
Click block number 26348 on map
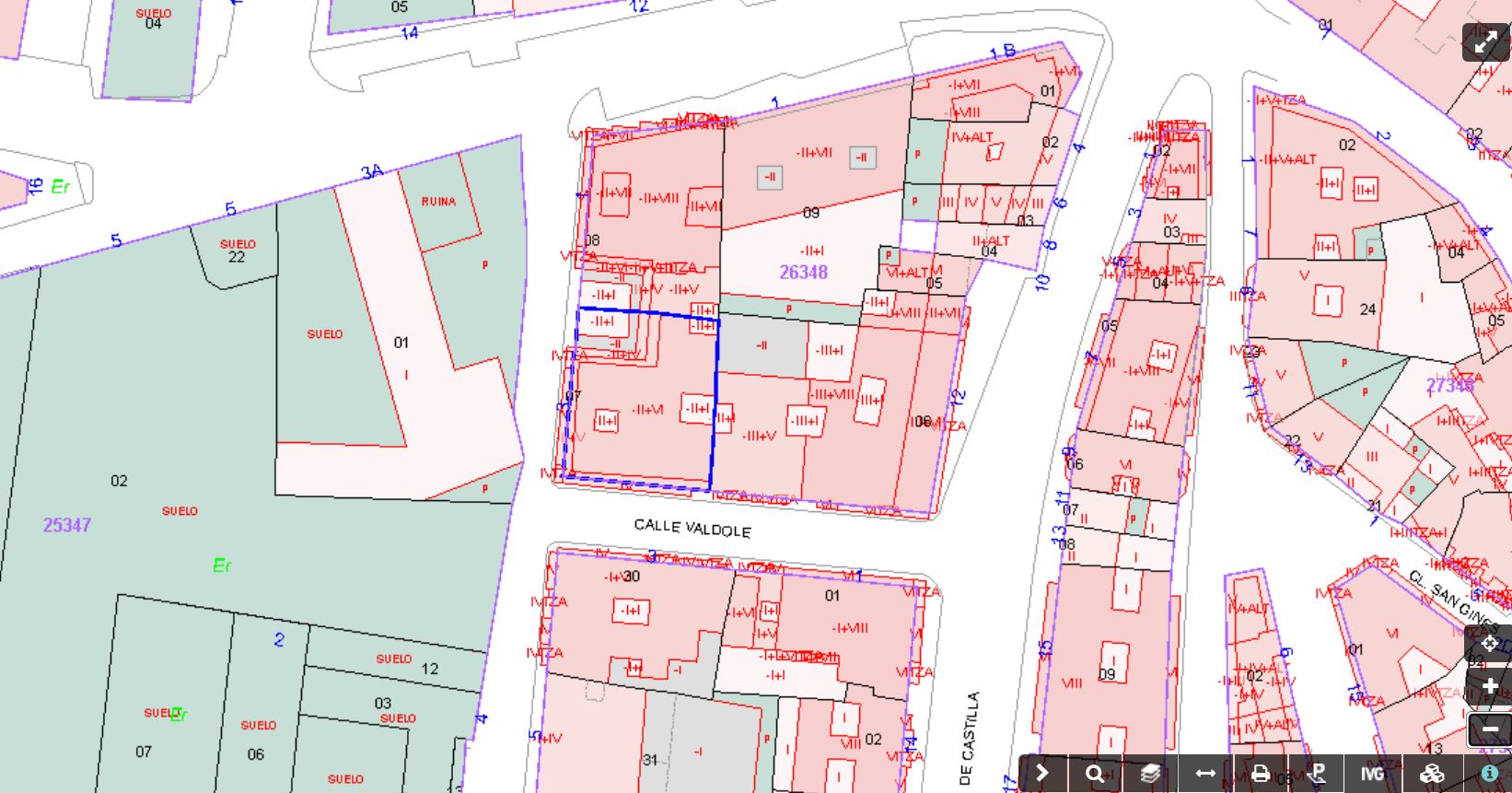[x=803, y=273]
